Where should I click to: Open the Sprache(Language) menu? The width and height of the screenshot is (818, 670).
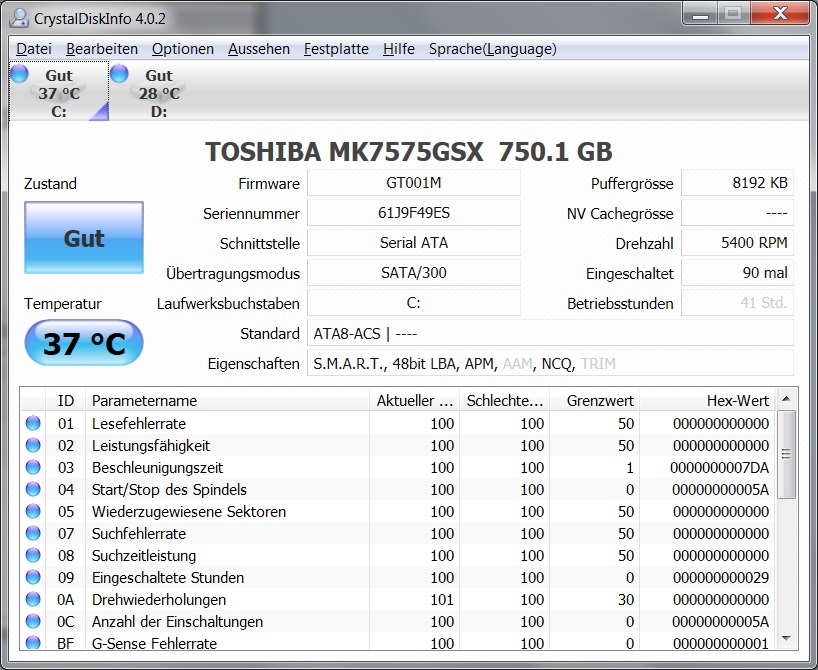click(x=492, y=49)
